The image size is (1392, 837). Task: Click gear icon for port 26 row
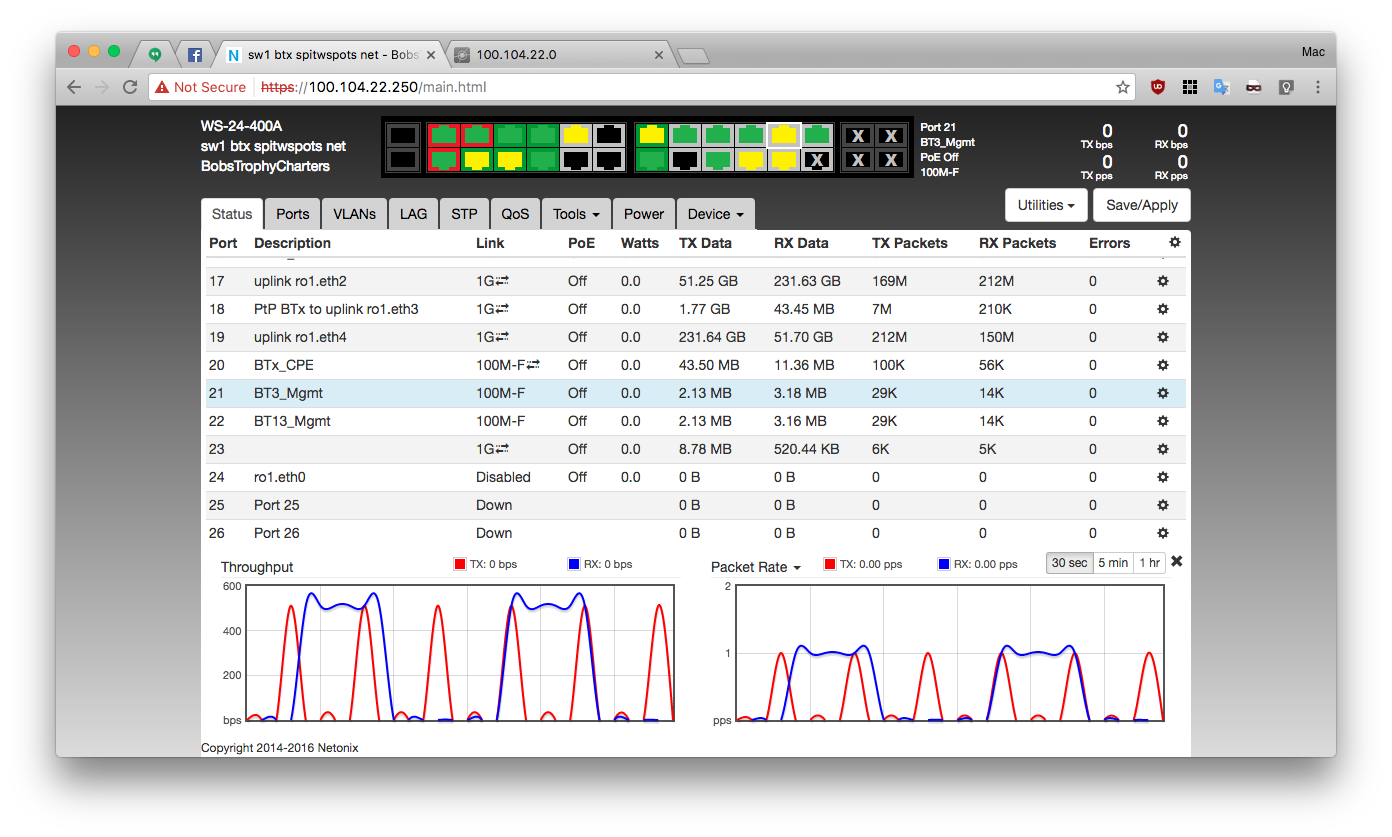coord(1162,533)
